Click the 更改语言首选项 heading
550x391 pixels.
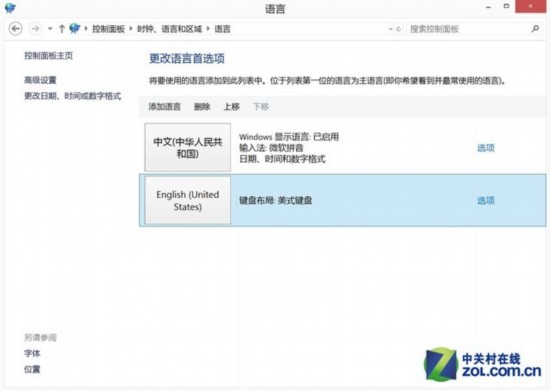coord(187,58)
